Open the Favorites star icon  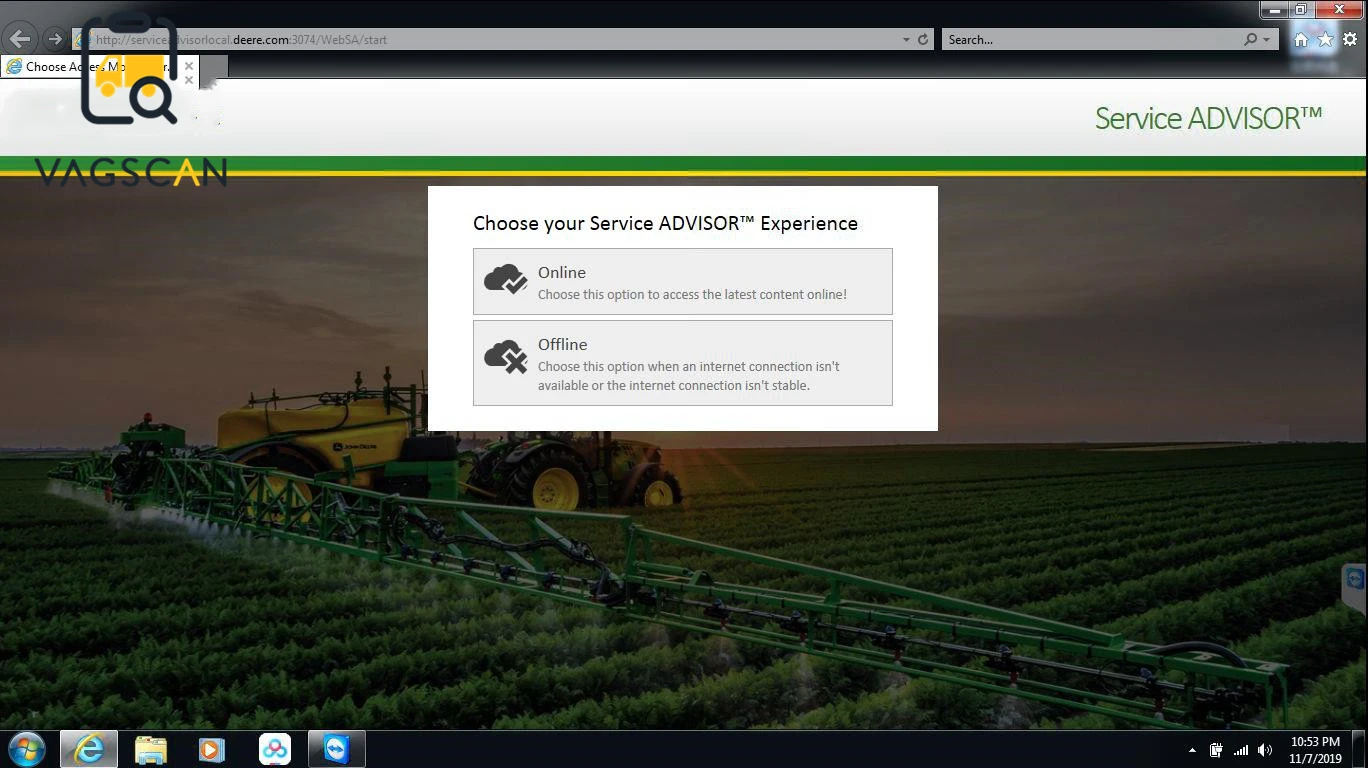1325,40
